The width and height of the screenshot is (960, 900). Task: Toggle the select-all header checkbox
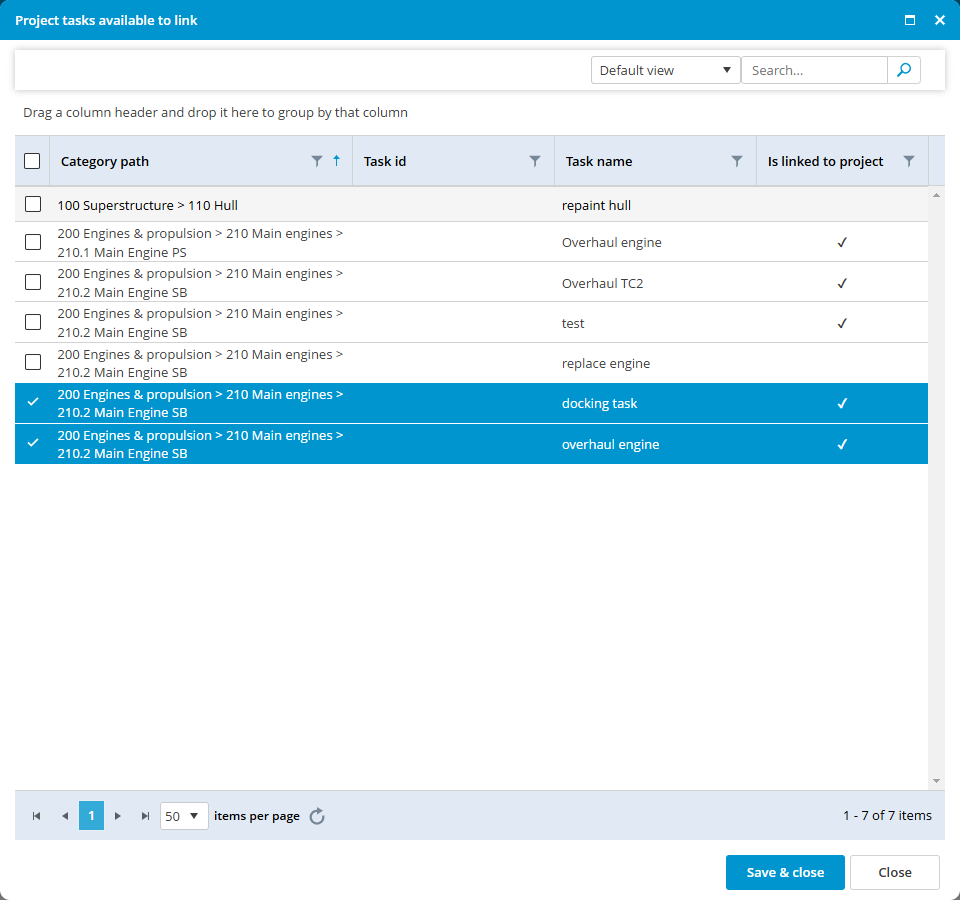point(32,161)
